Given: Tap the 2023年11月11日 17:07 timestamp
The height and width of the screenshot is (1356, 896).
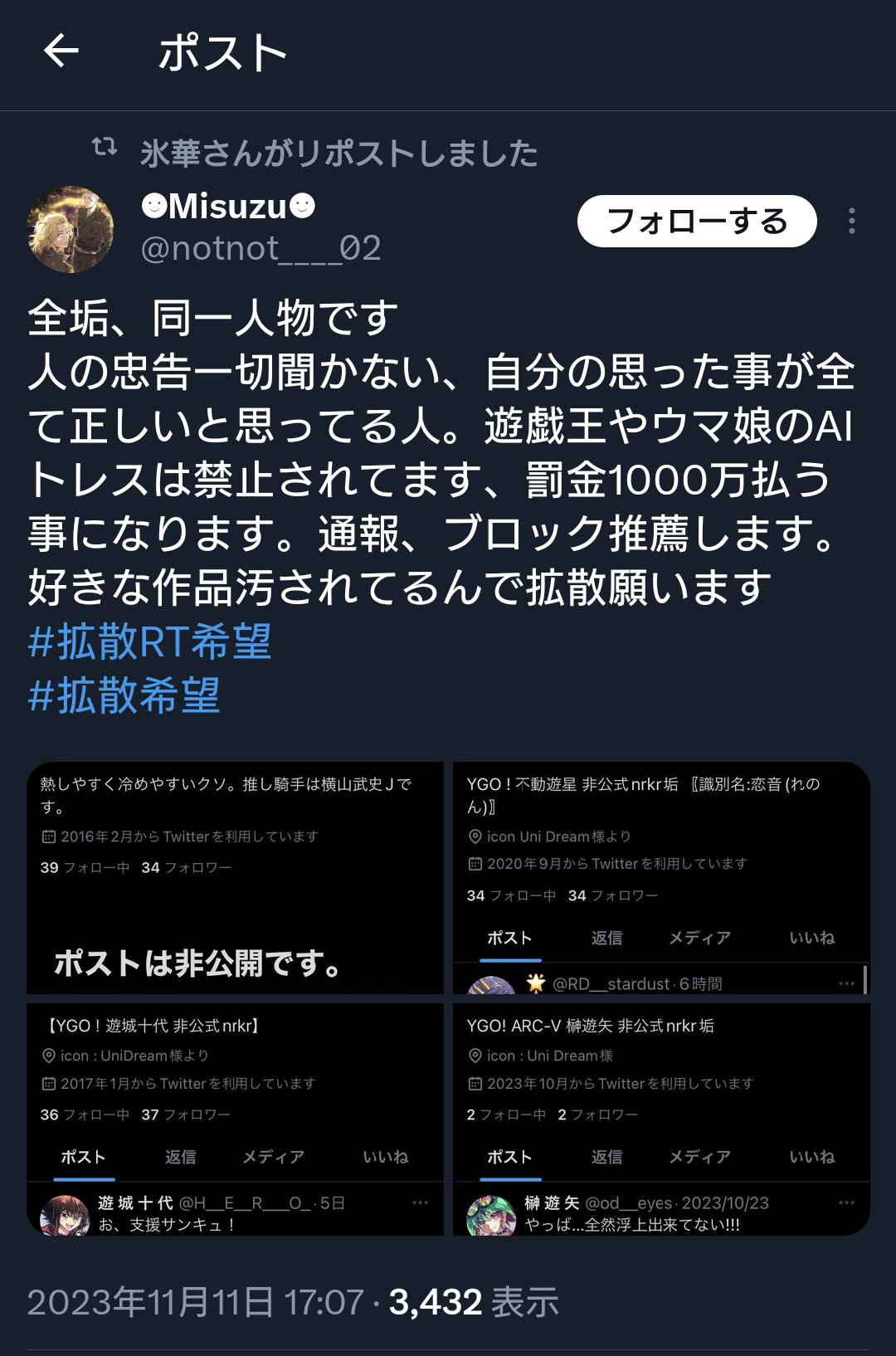Looking at the screenshot, I should click(196, 1302).
